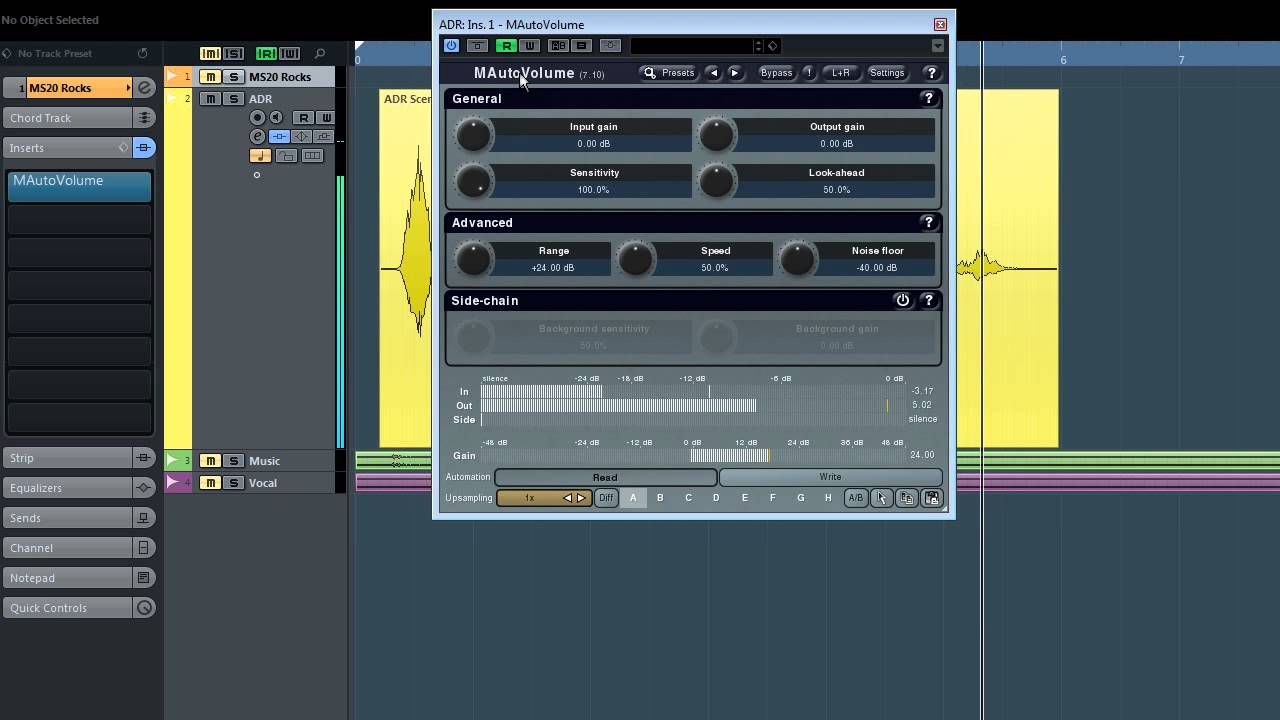Image resolution: width=1280 pixels, height=720 pixels.
Task: Collapse the Inserts inspector section
Action: click(x=69, y=148)
